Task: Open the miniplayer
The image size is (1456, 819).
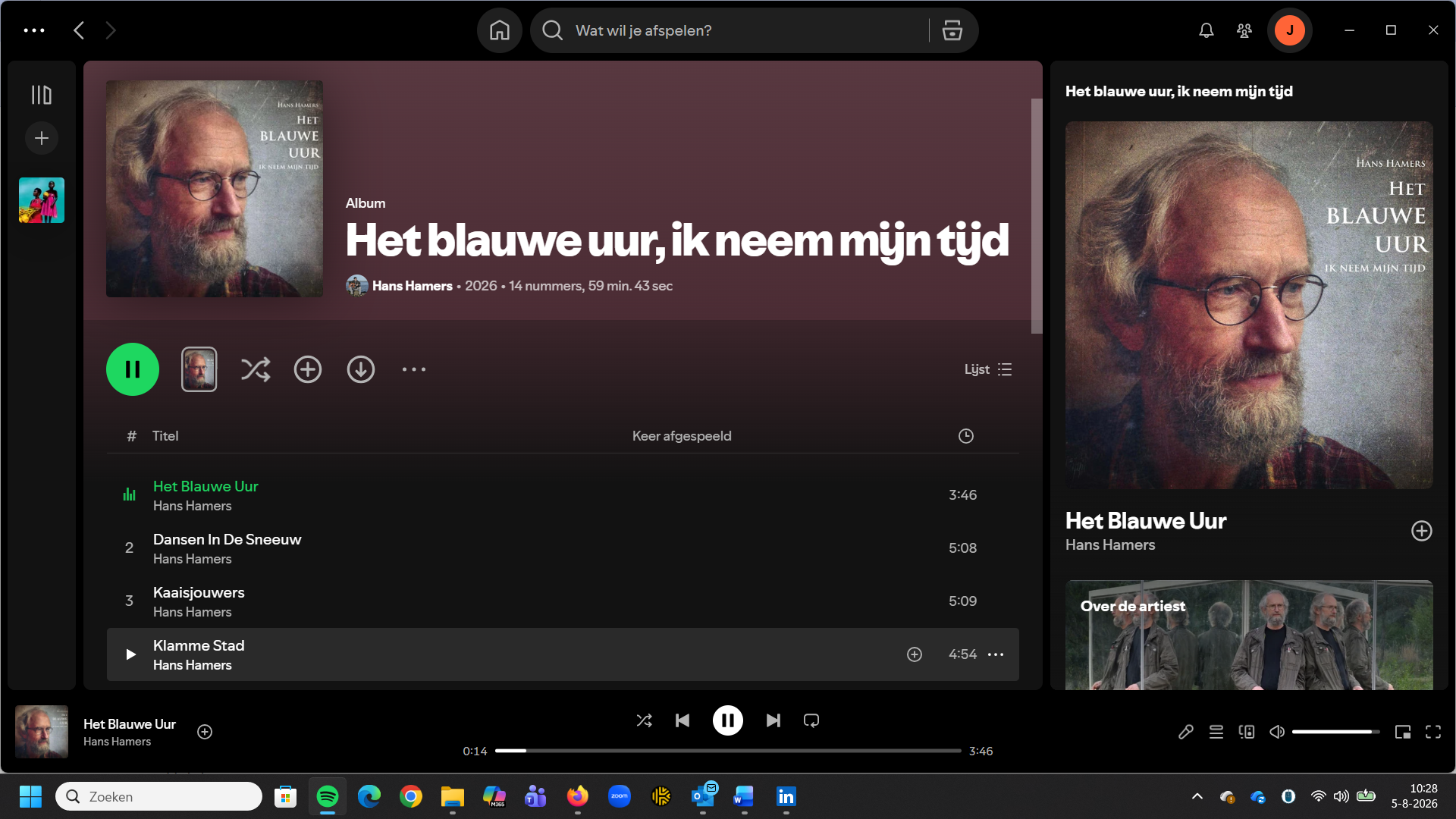Action: 1403,732
